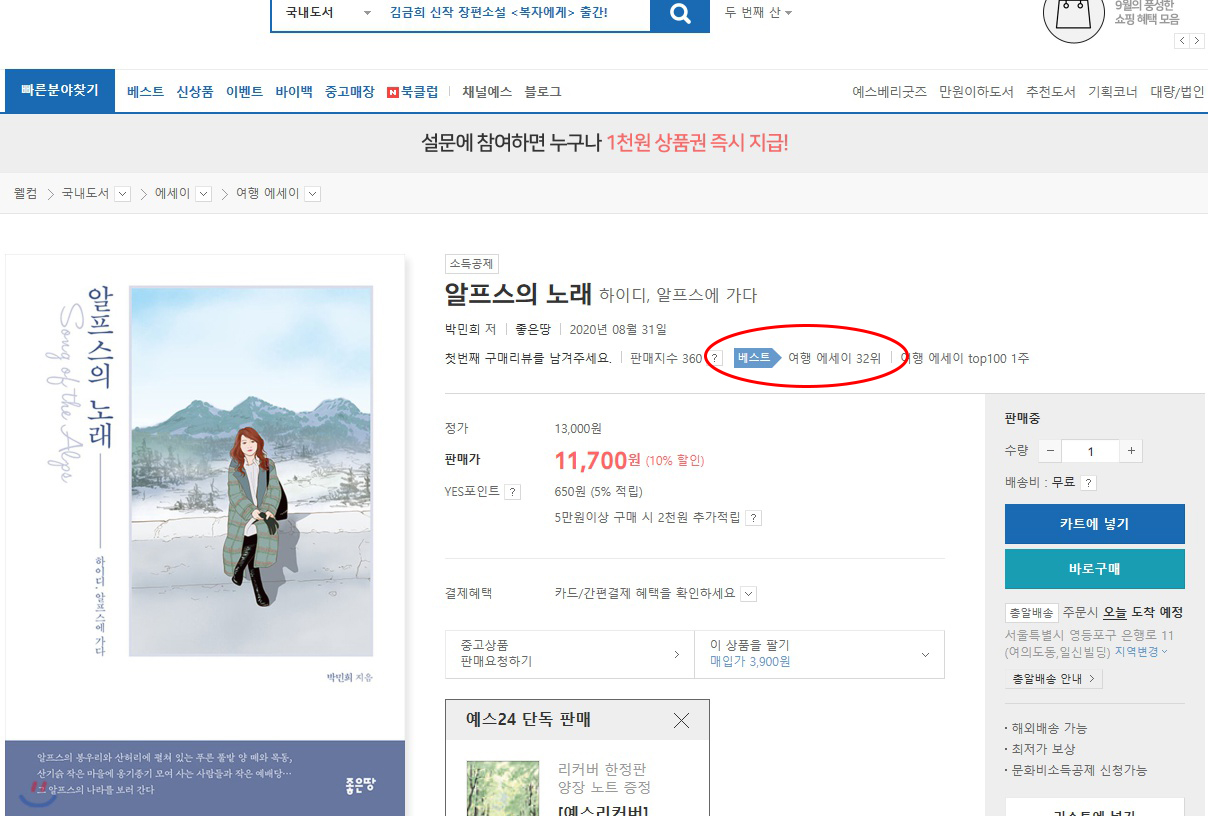This screenshot has height=816, width=1208.
Task: Expand the 여행 에세이 breadcrumb dropdown arrow
Action: [x=312, y=194]
